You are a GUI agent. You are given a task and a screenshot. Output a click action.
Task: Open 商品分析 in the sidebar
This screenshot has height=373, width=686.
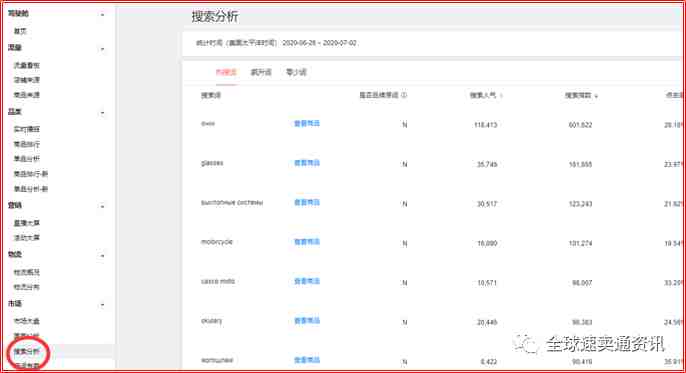pyautogui.click(x=27, y=159)
